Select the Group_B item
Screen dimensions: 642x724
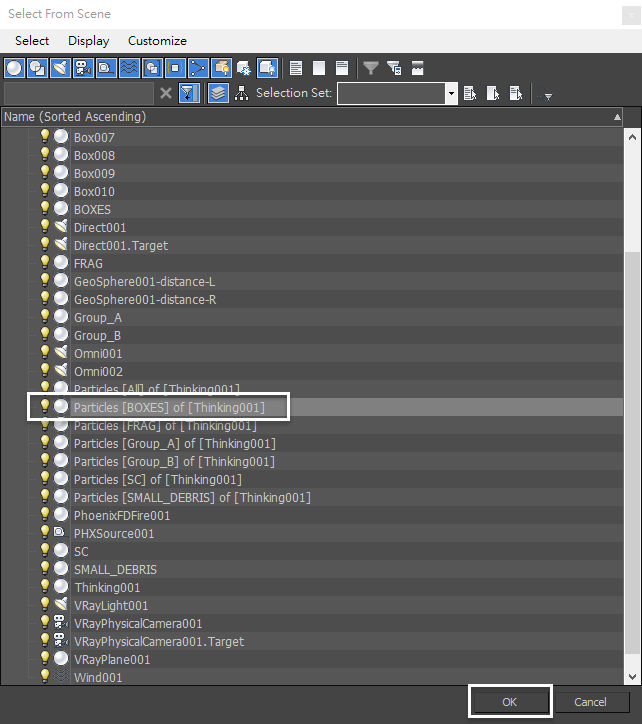[x=97, y=335]
